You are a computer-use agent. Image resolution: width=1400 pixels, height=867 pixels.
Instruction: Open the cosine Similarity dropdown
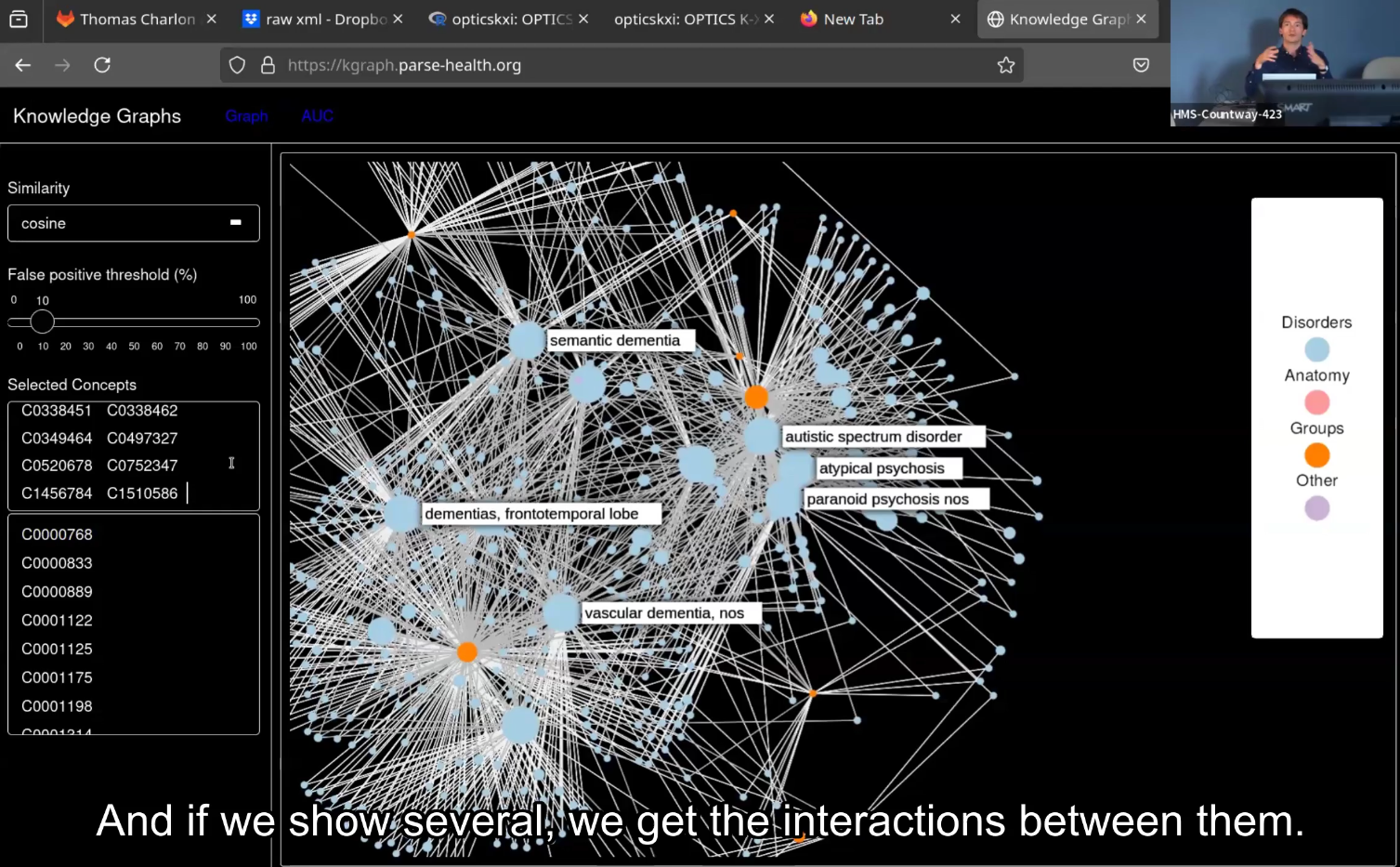(x=133, y=223)
